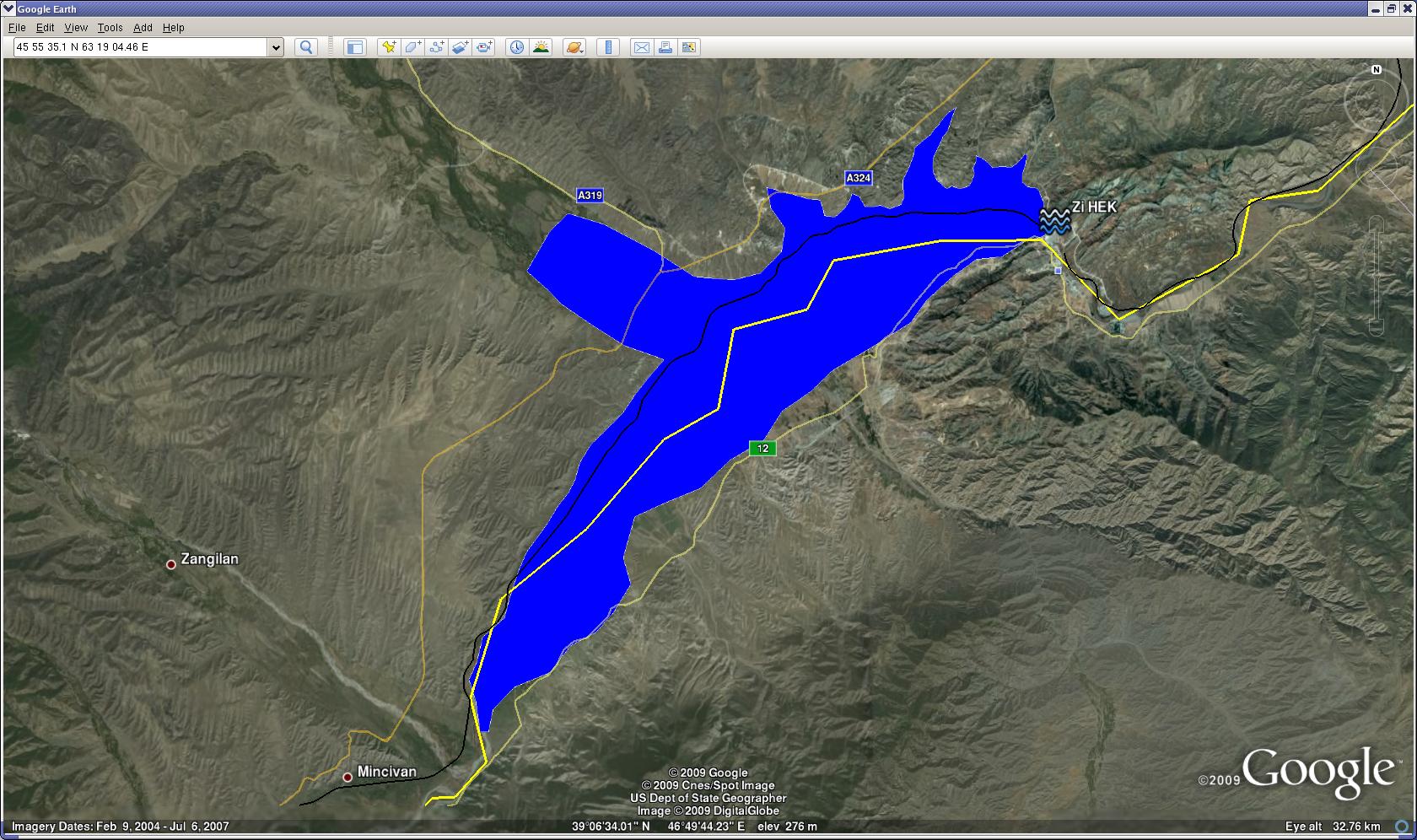Click the Zi HEK placemark label
The image size is (1417, 840).
1094,207
